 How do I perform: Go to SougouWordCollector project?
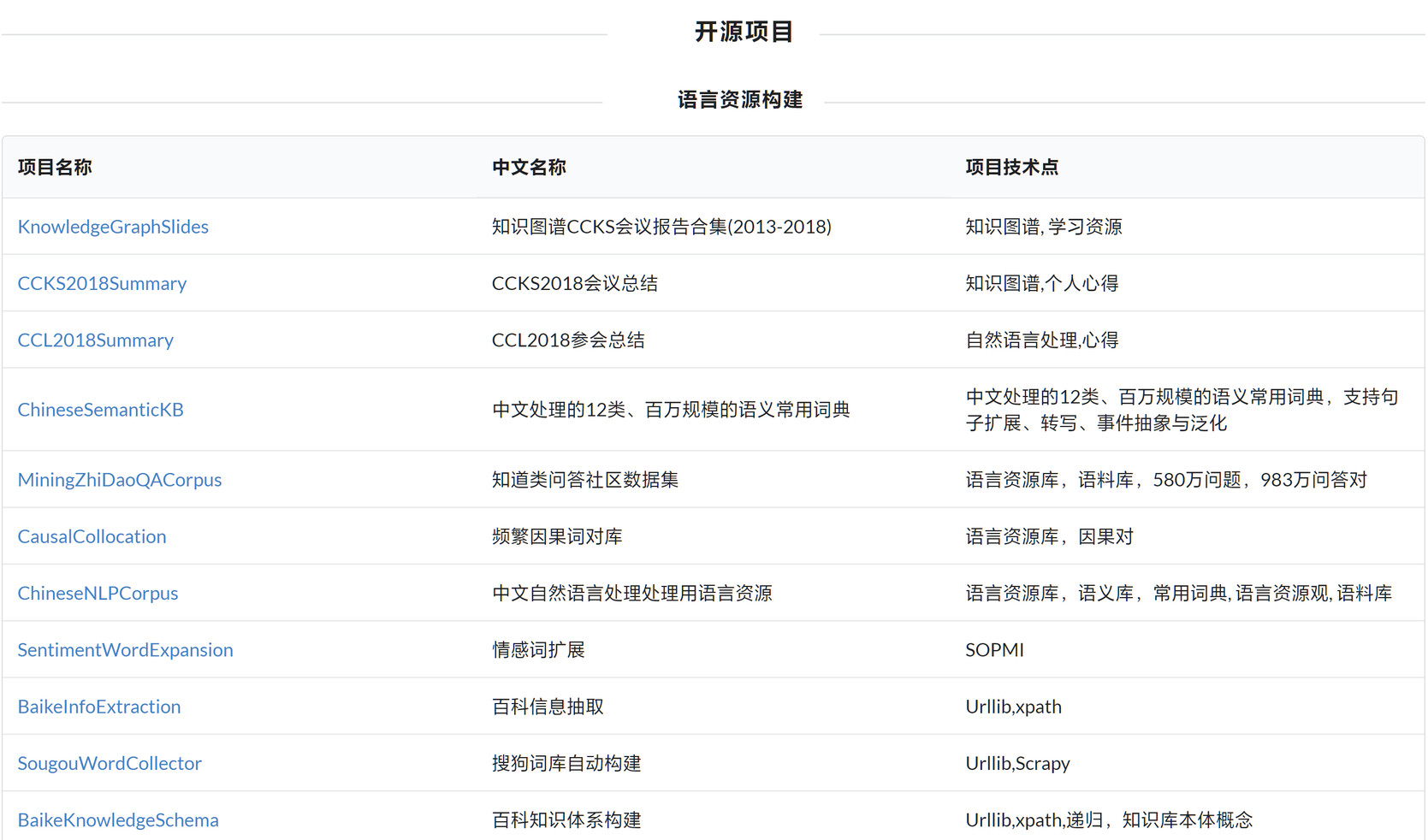[110, 763]
